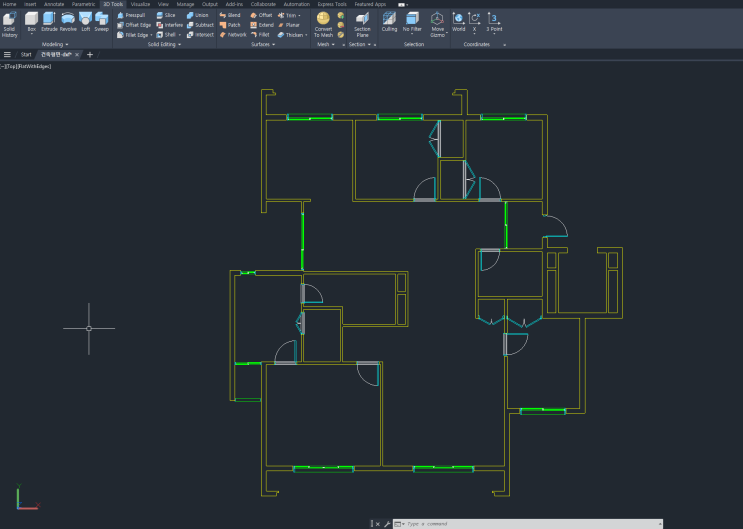Switch to the Insert ribbon tab
Image resolution: width=743 pixels, height=529 pixels.
coord(30,4)
